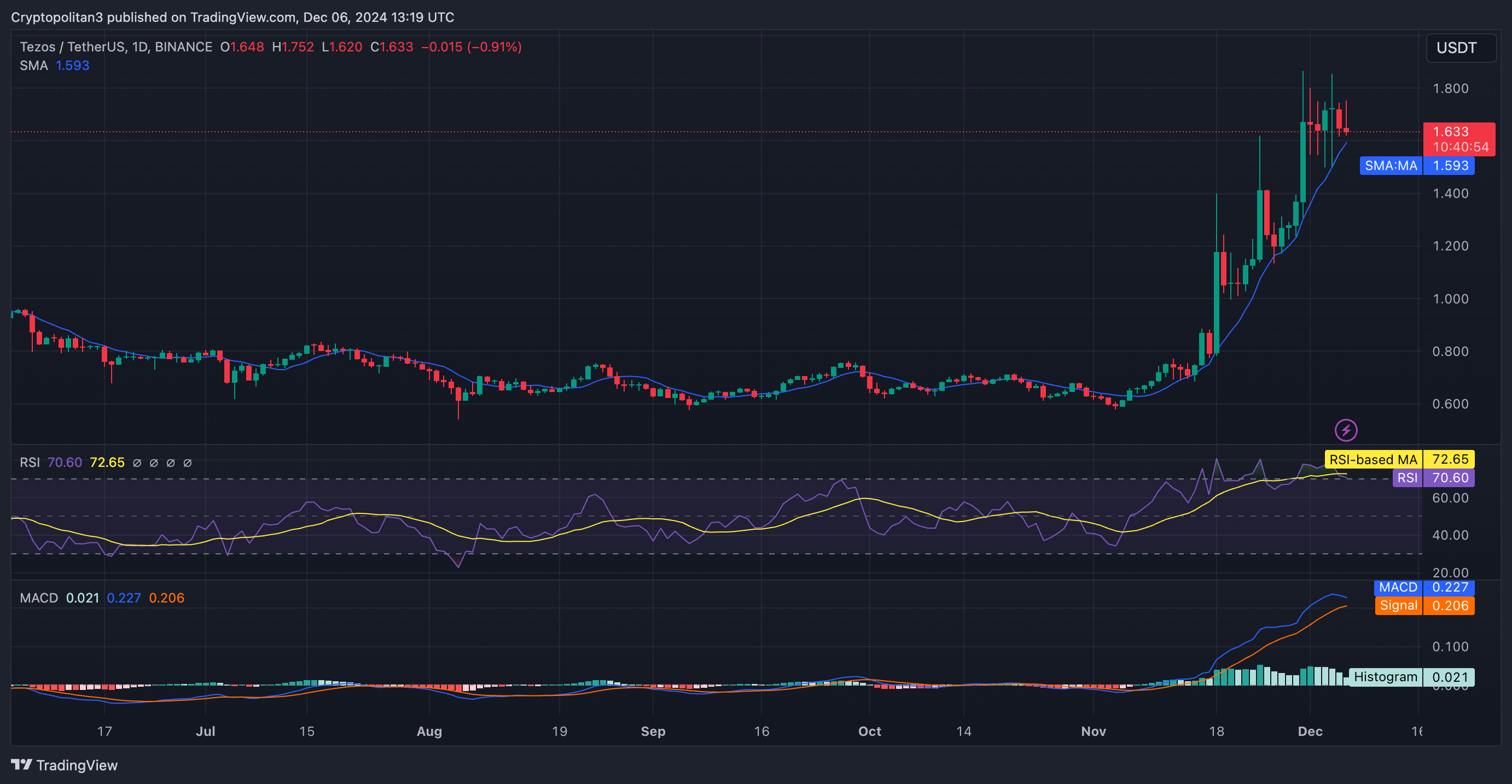This screenshot has width=1512, height=784.
Task: Click the Histogram 0.021 axis label
Action: [1412, 677]
